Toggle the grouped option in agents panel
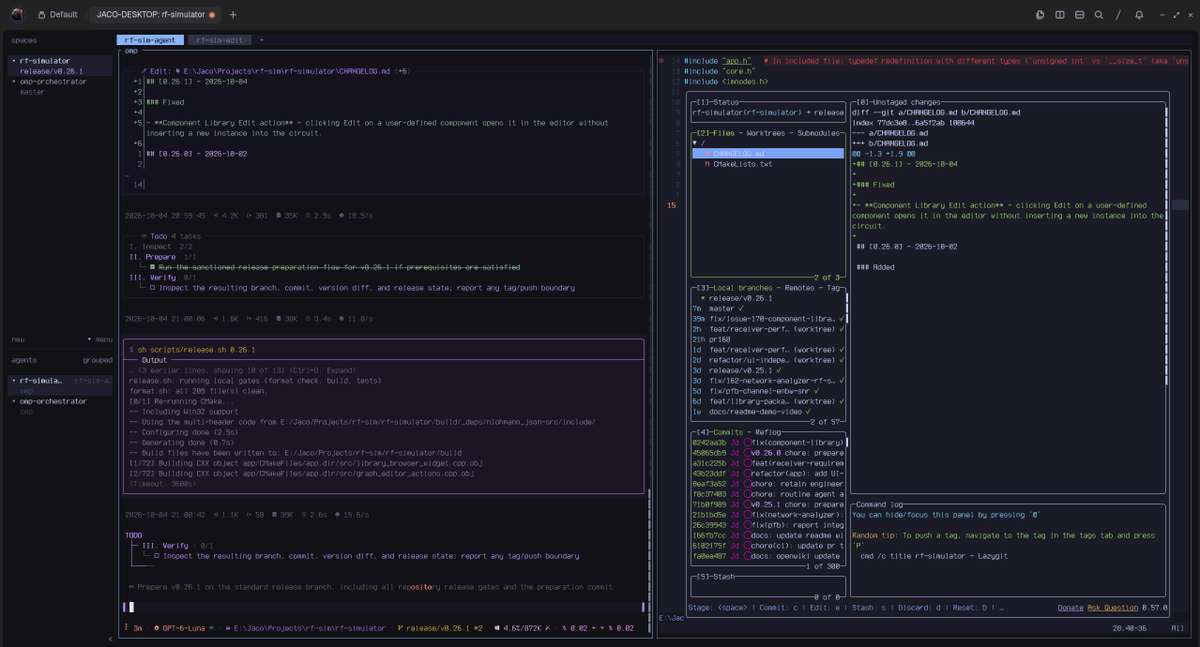Screen dimensions: 1200x647 [x=97, y=360]
